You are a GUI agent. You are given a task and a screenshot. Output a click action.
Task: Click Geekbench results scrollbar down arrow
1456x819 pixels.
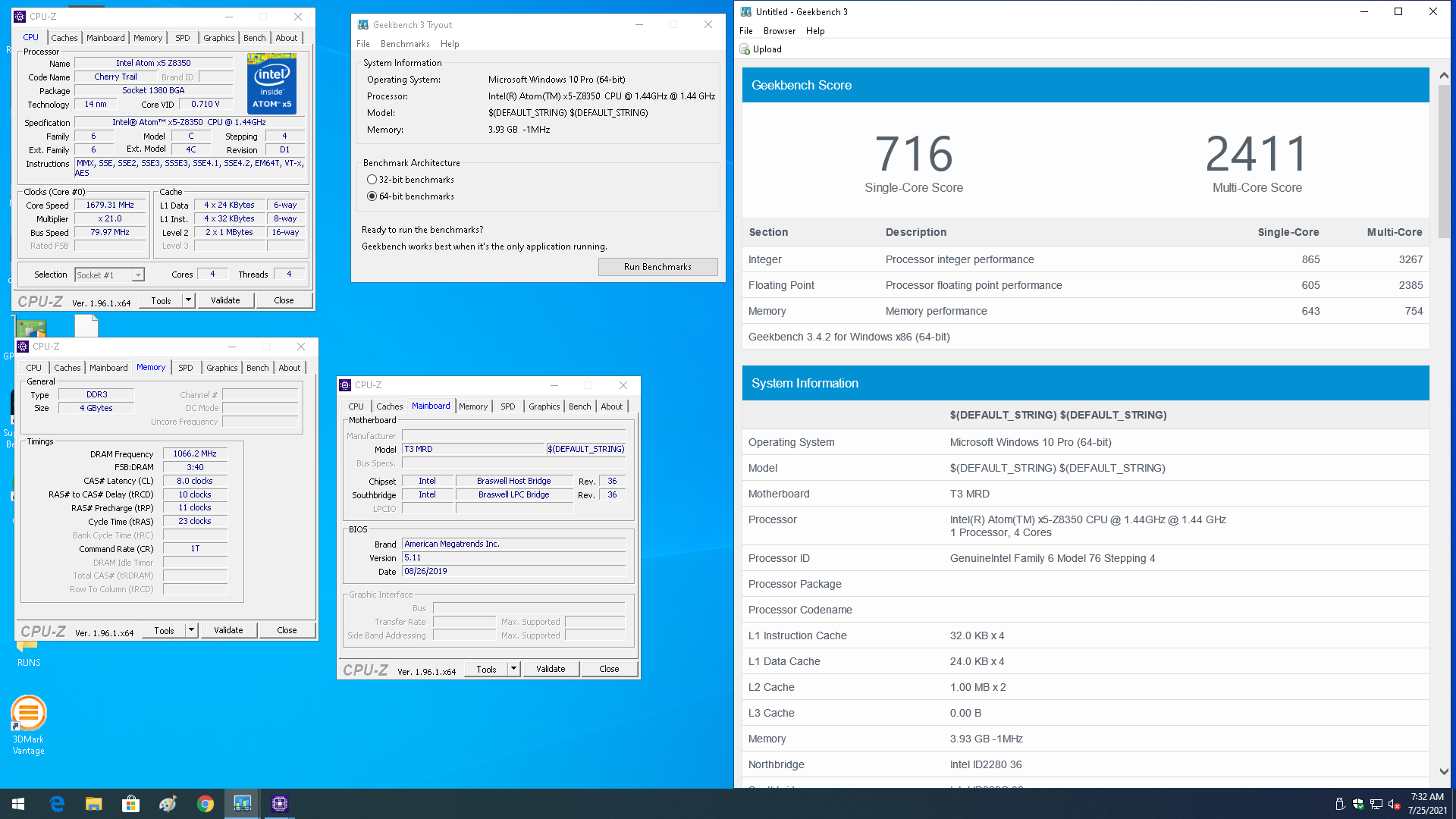click(x=1444, y=771)
